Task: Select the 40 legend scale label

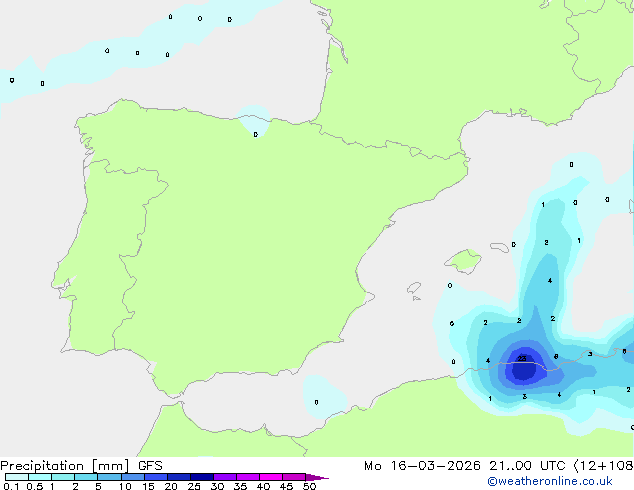Action: [263, 486]
